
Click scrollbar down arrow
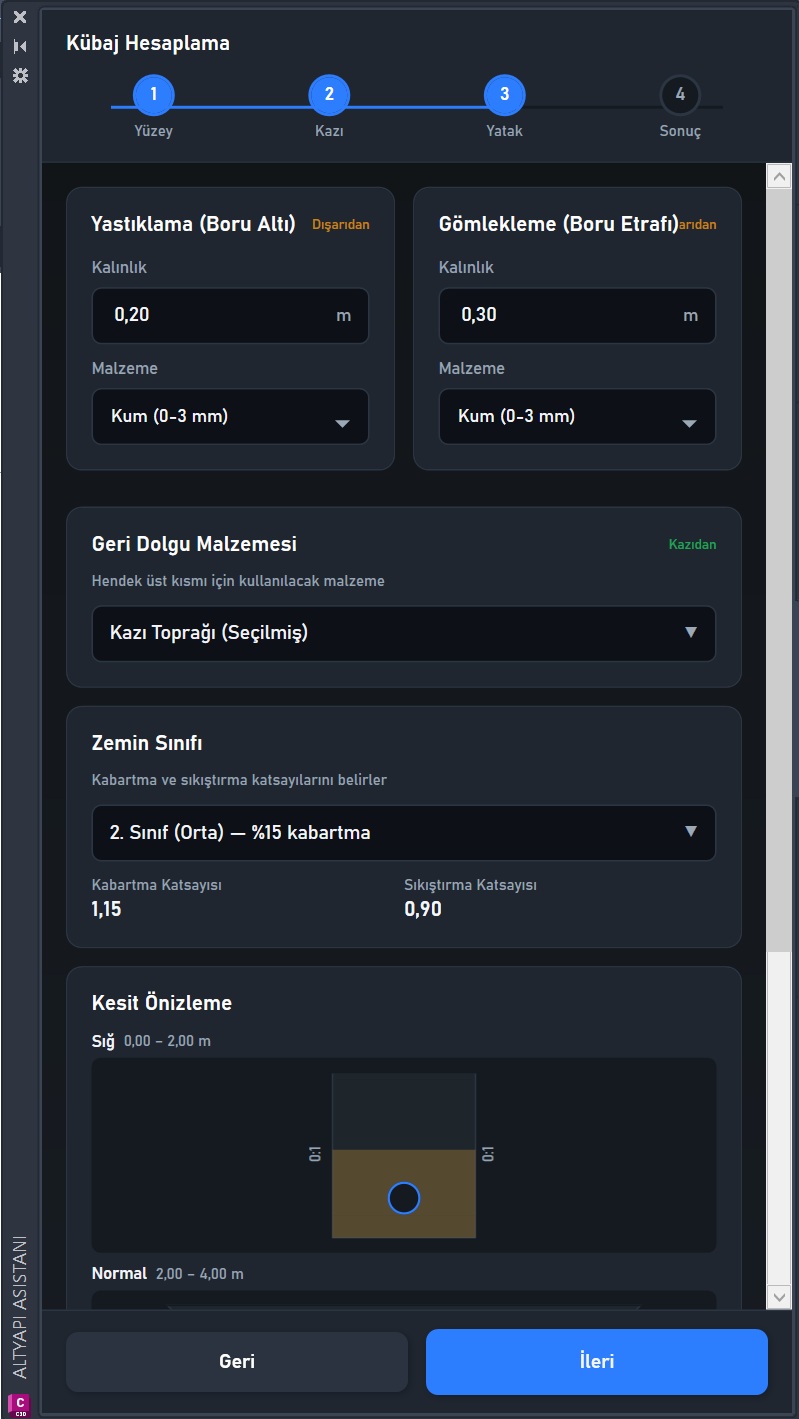(779, 1296)
